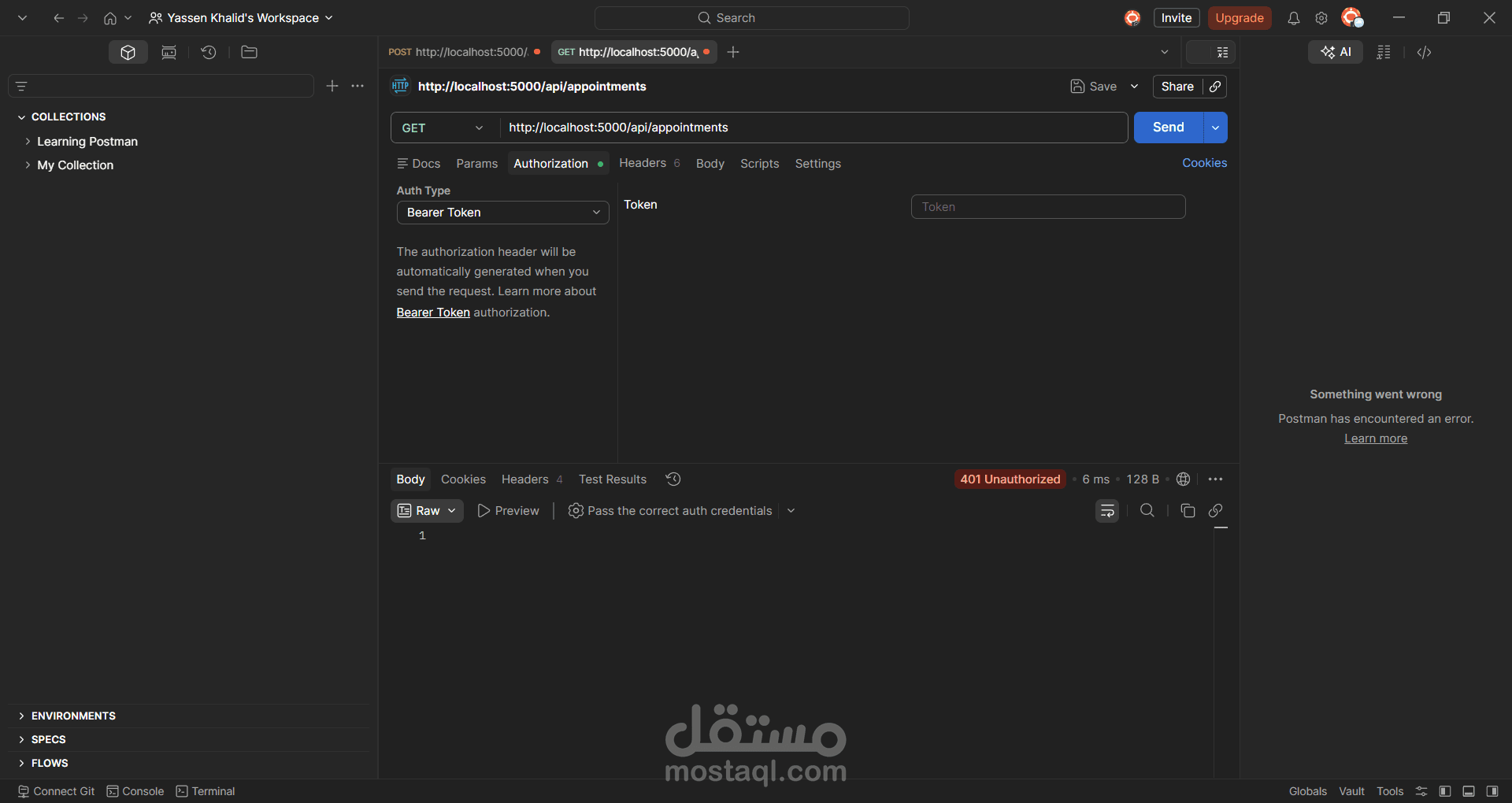Open the request Settings tab
1512x803 pixels.
(x=818, y=164)
